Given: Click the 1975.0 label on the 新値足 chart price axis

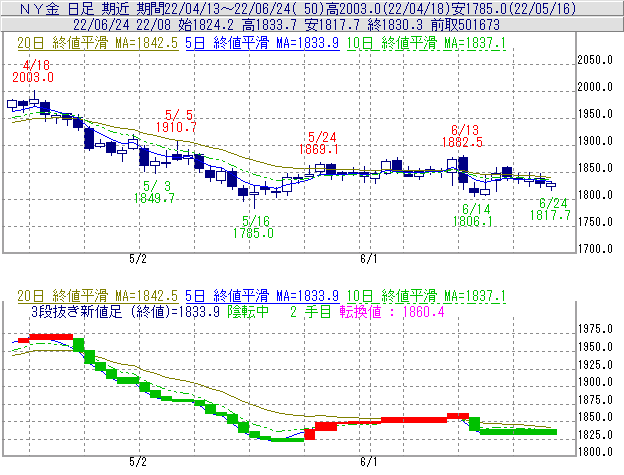Looking at the screenshot, I should (x=595, y=329).
